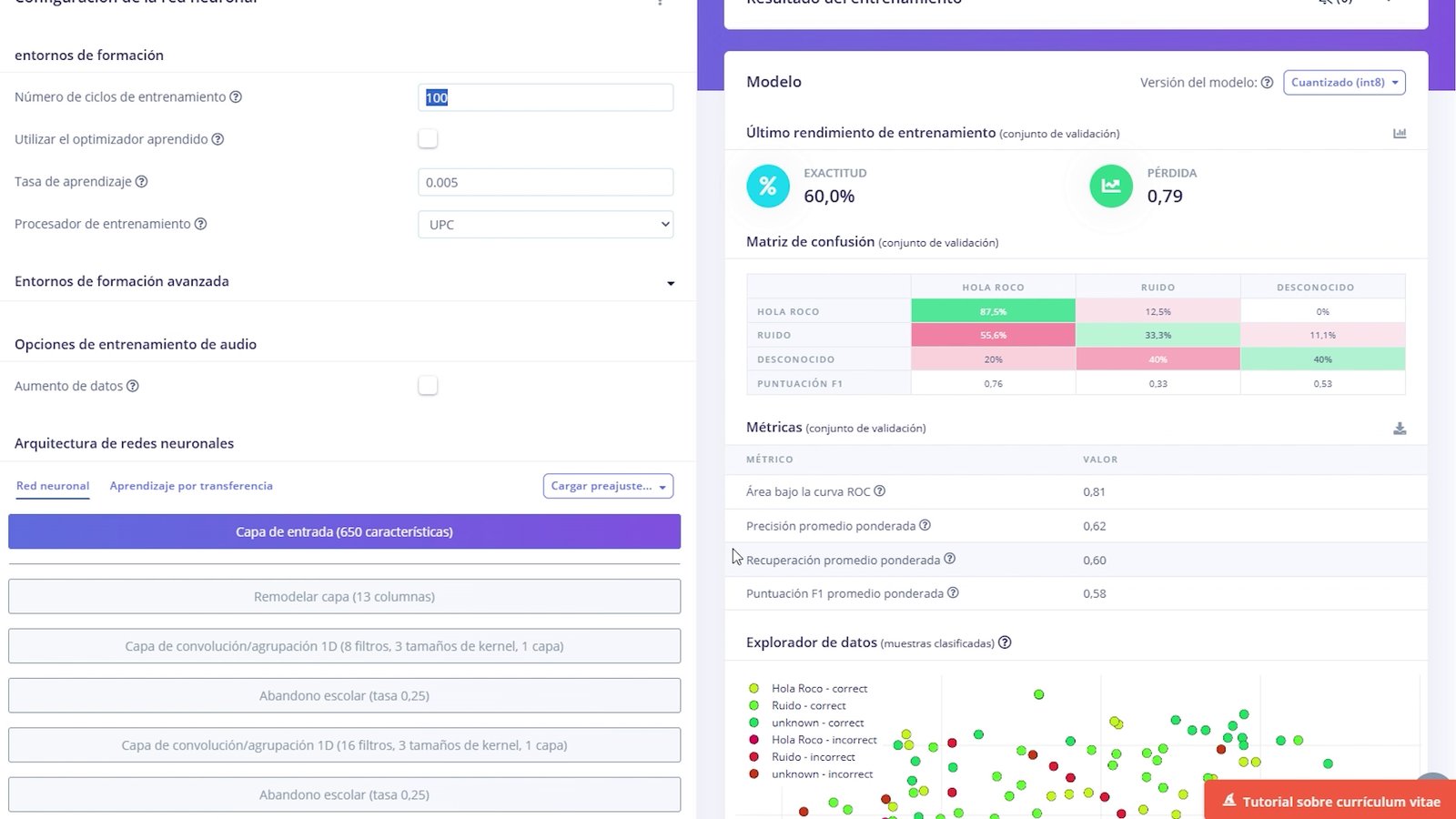Click the 0,76 F1 score cell
The width and height of the screenshot is (1456, 819).
point(993,383)
